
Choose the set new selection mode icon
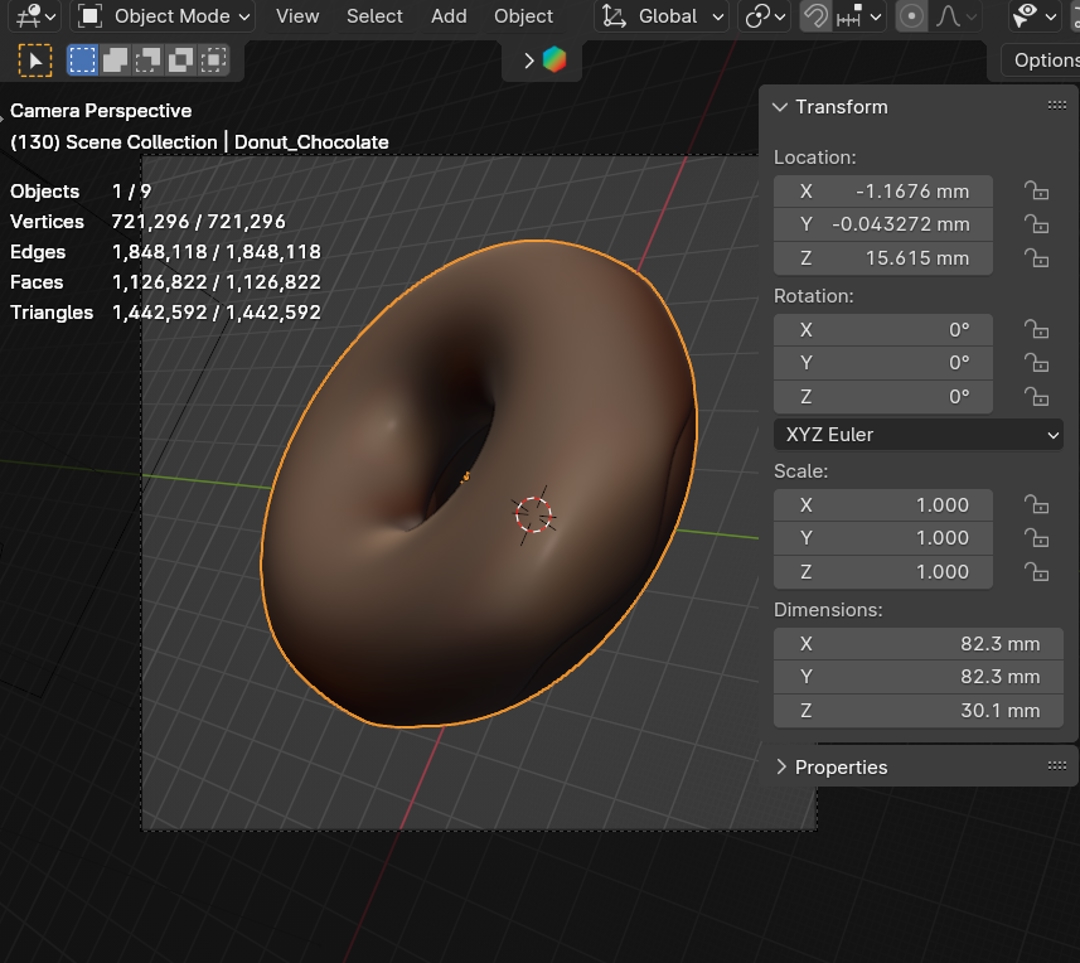82,61
